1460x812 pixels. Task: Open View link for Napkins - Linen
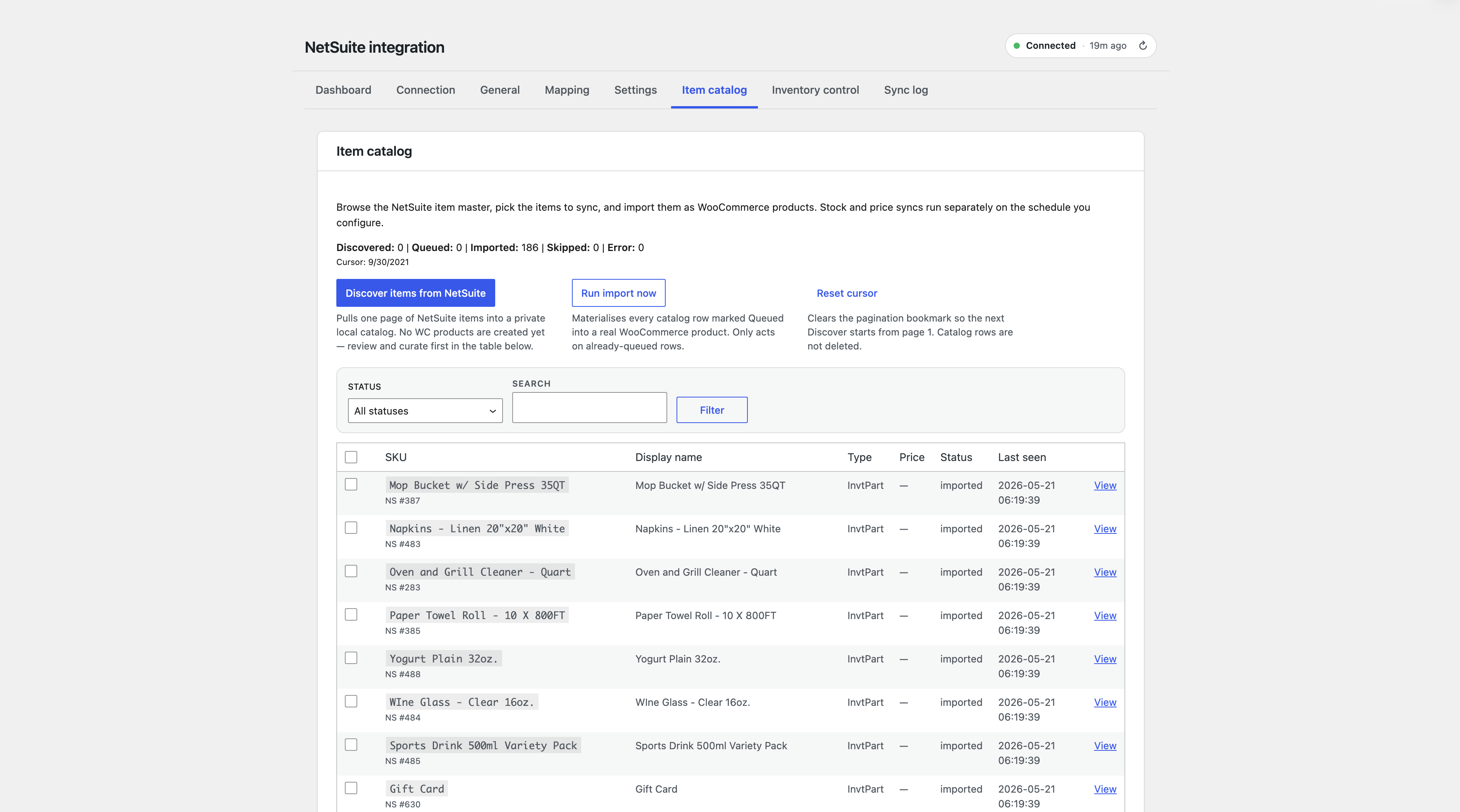click(x=1105, y=529)
